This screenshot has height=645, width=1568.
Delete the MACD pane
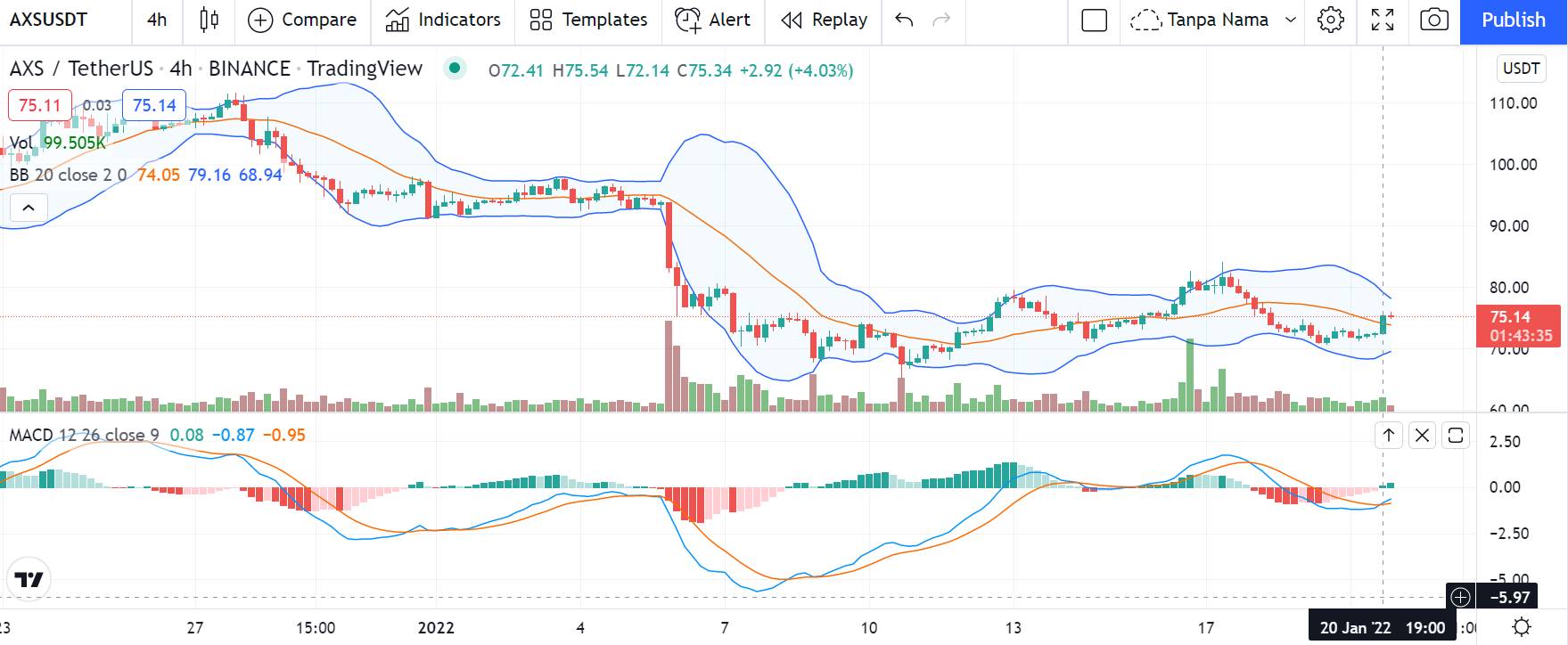[x=1422, y=435]
